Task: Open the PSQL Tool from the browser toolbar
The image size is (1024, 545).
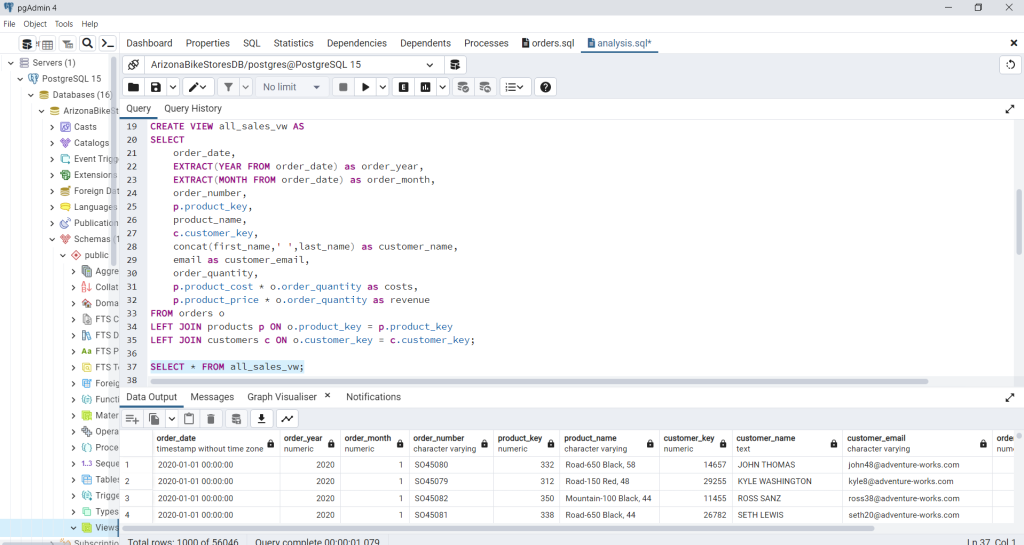Action: coord(107,43)
